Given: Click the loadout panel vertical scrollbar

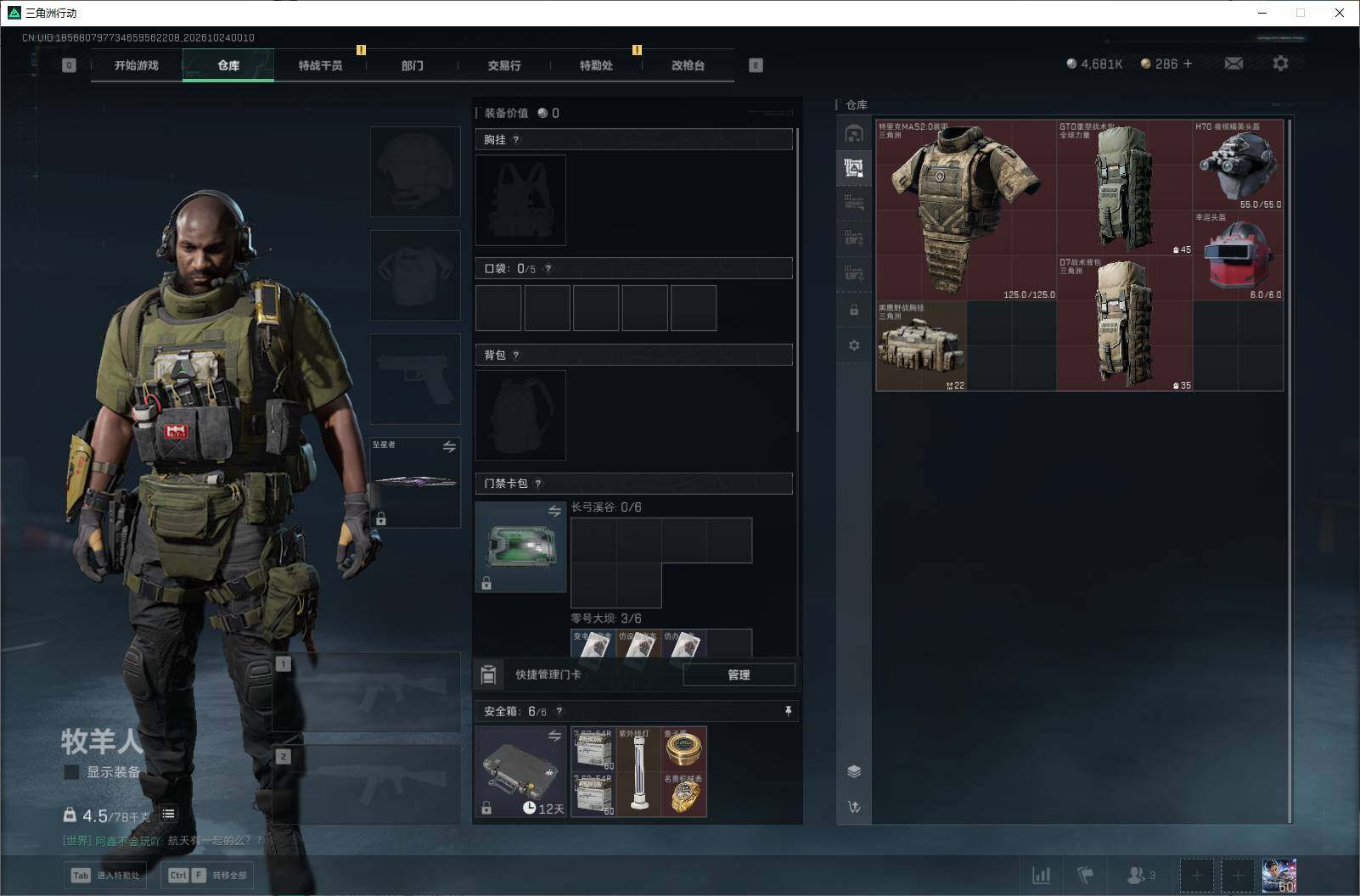Looking at the screenshot, I should click(x=797, y=280).
